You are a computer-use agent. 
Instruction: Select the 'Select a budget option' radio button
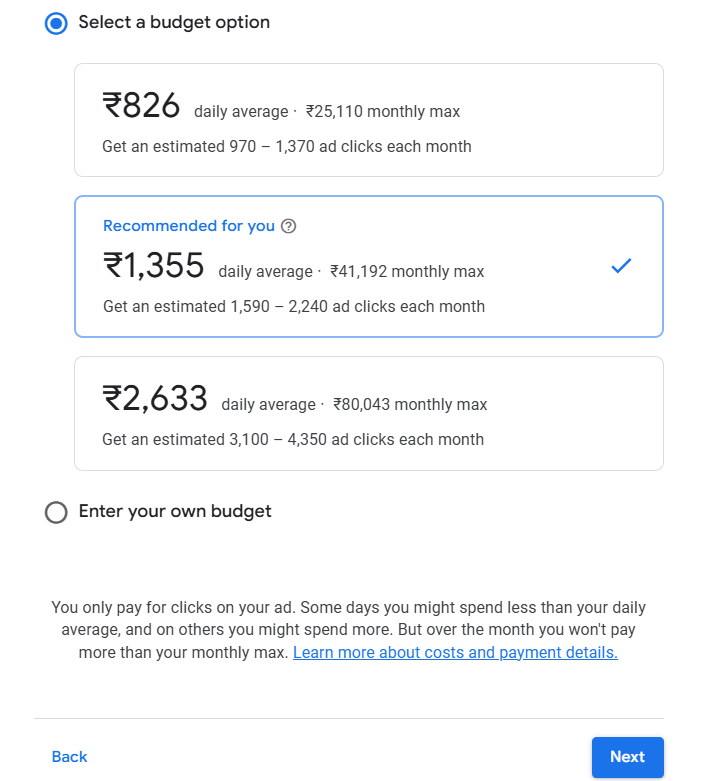click(x=56, y=23)
